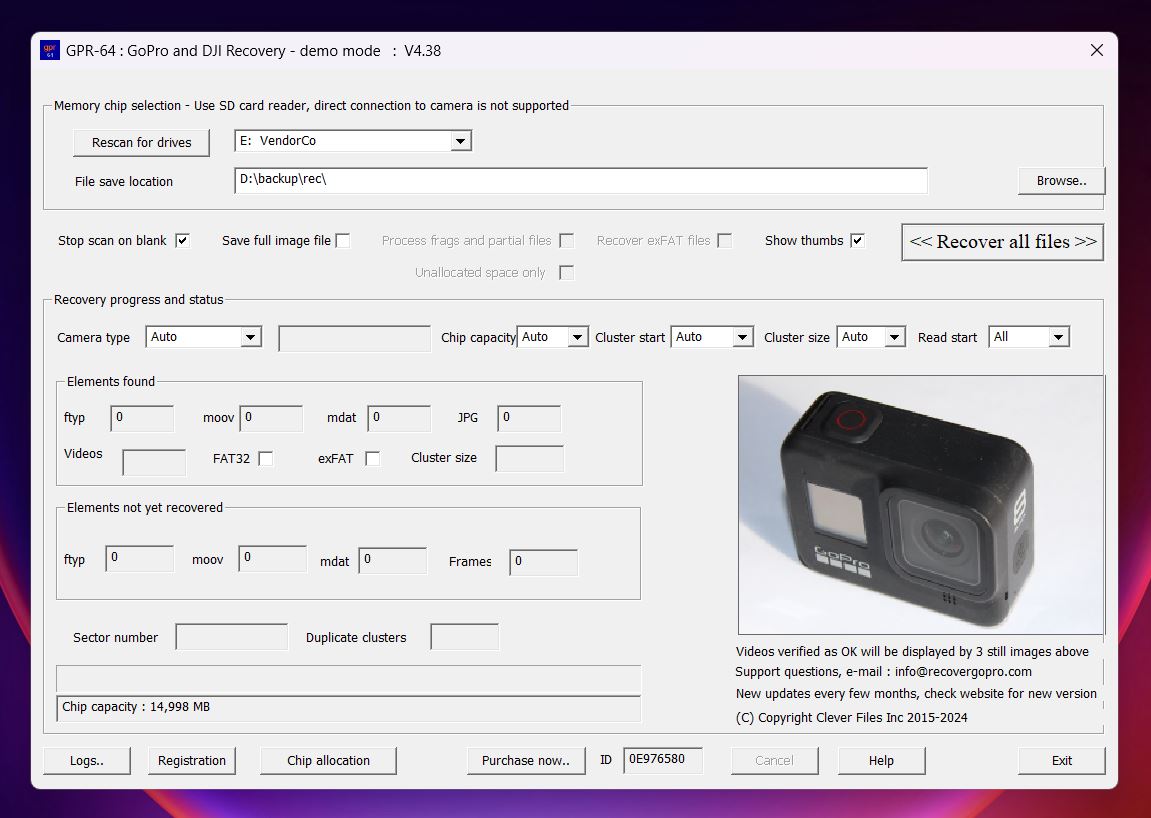The width and height of the screenshot is (1151, 818).
Task: Click the GoPro camera thumbnail image
Action: [x=921, y=505]
